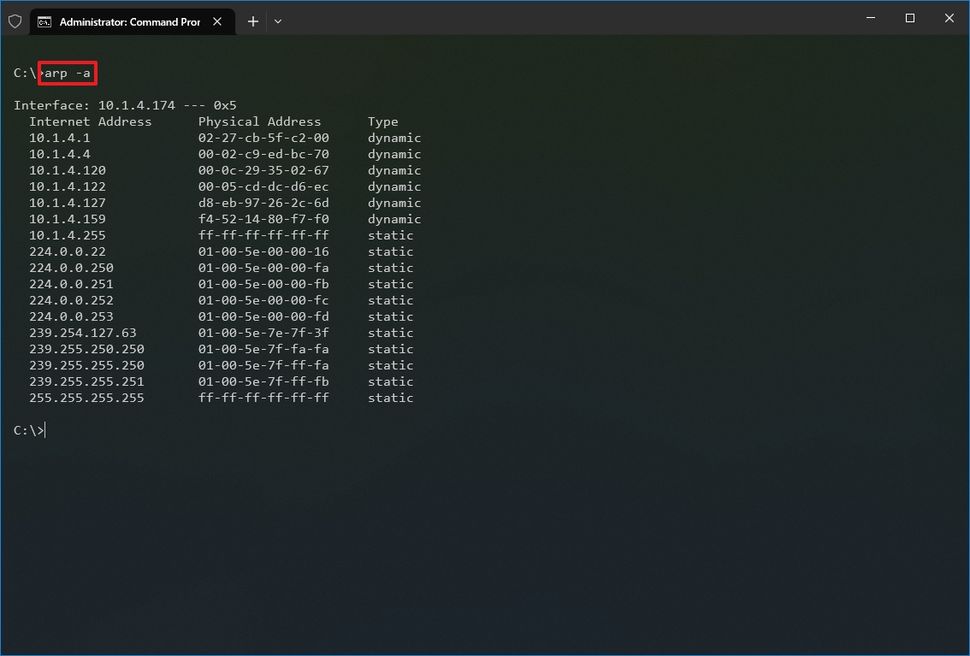
Task: Minimize the terminal window
Action: click(x=870, y=18)
